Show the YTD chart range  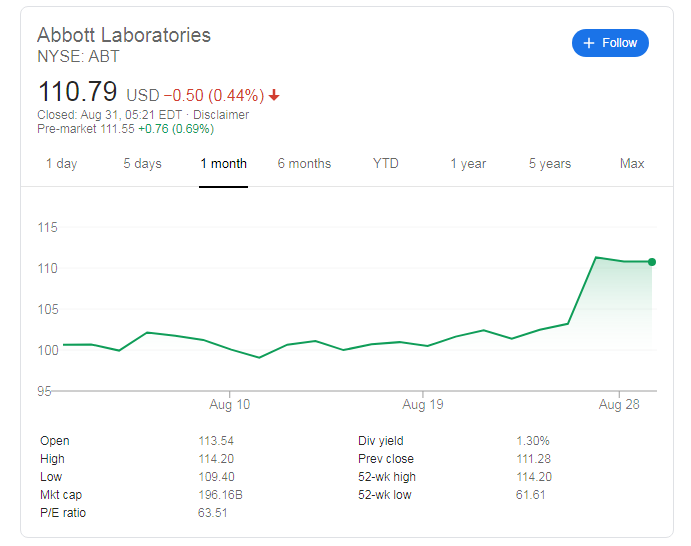click(x=386, y=163)
